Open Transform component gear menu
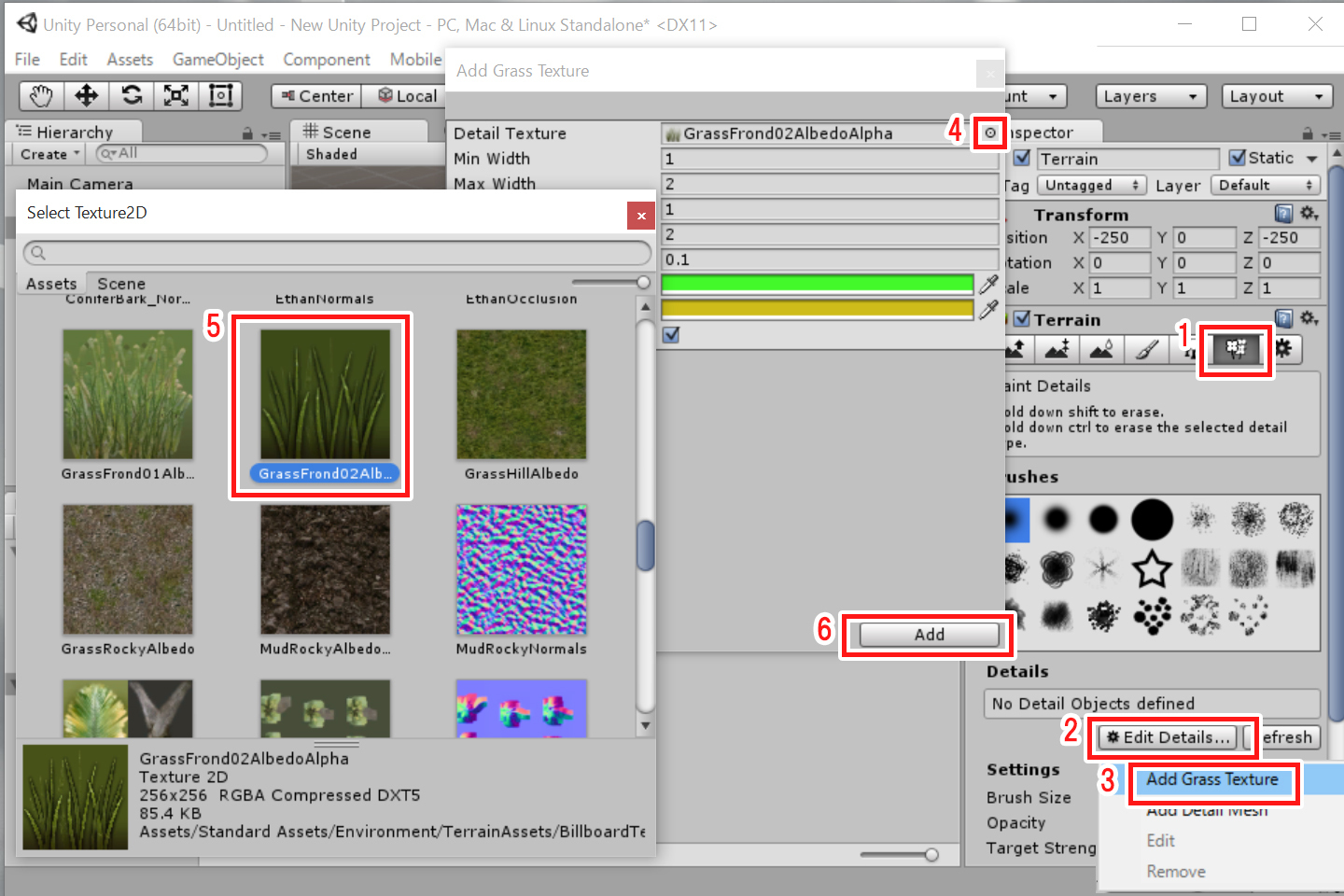 [1309, 214]
